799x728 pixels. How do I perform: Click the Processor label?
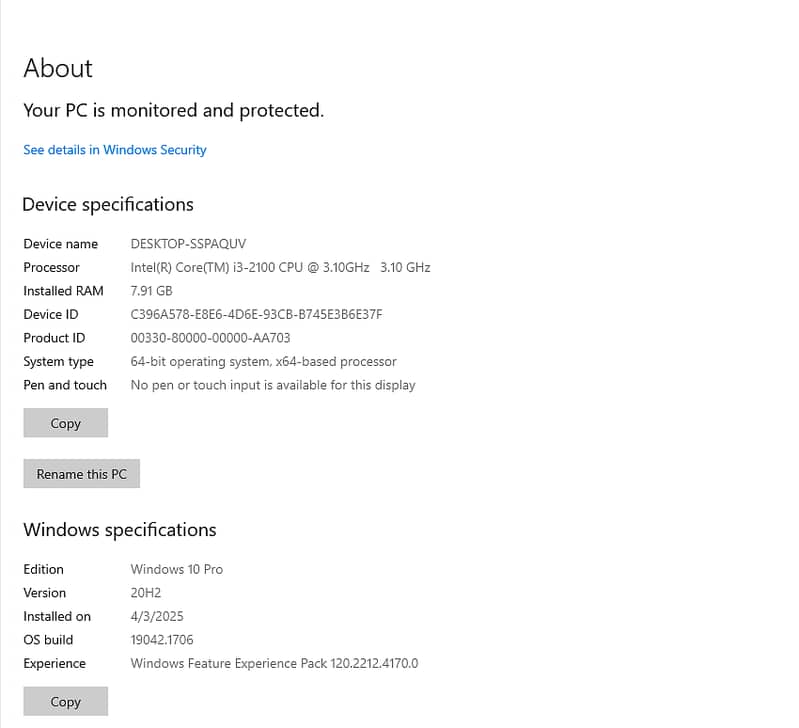coord(51,267)
